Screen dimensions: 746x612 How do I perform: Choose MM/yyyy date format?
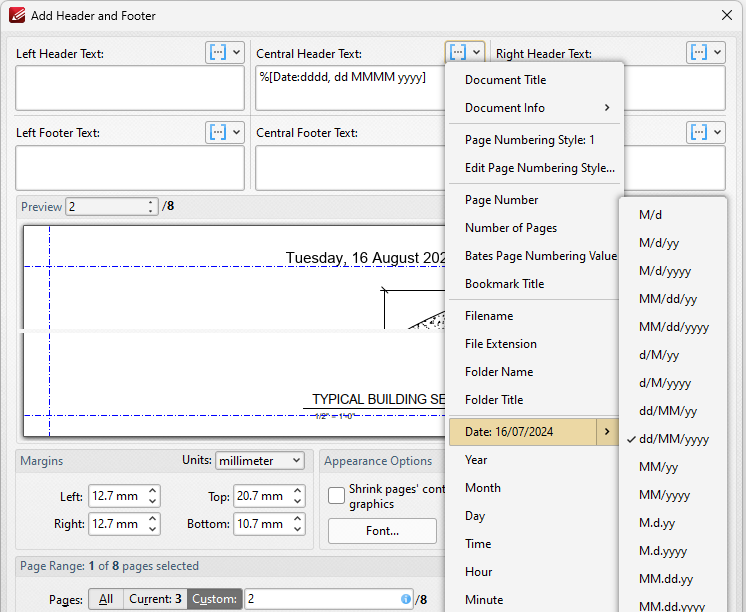(673, 495)
